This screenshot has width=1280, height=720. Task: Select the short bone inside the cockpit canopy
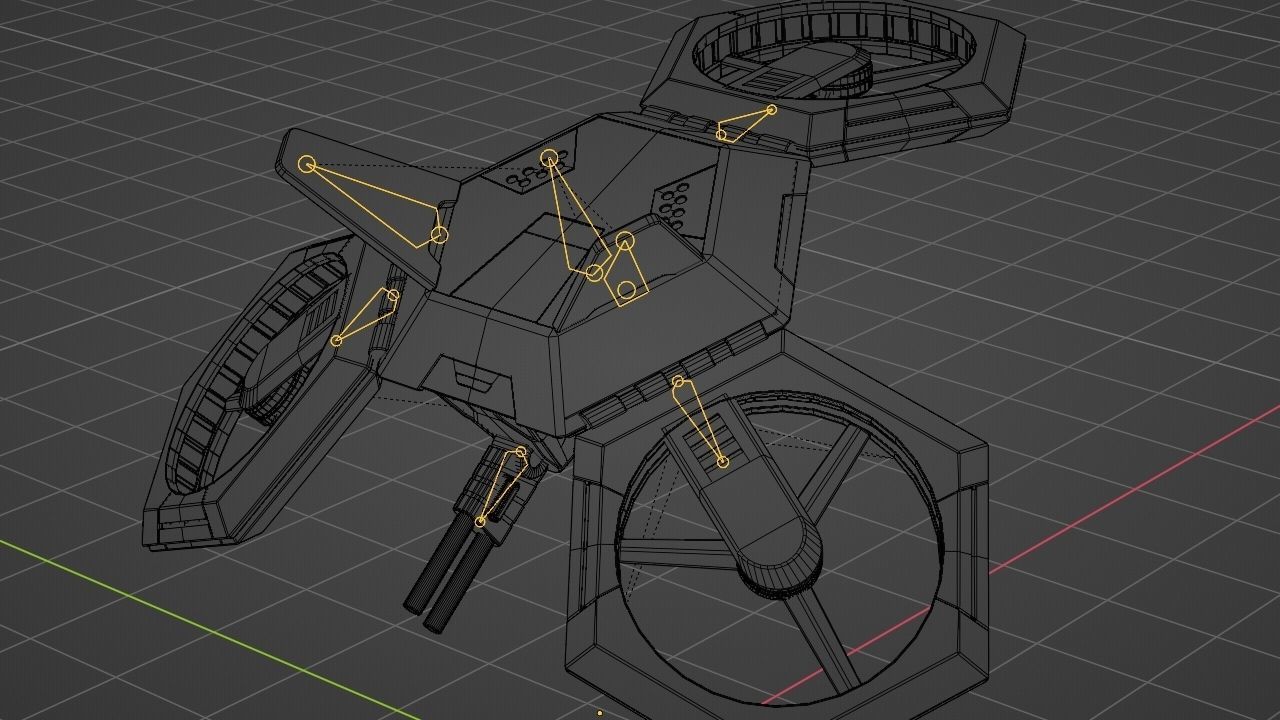pos(627,269)
